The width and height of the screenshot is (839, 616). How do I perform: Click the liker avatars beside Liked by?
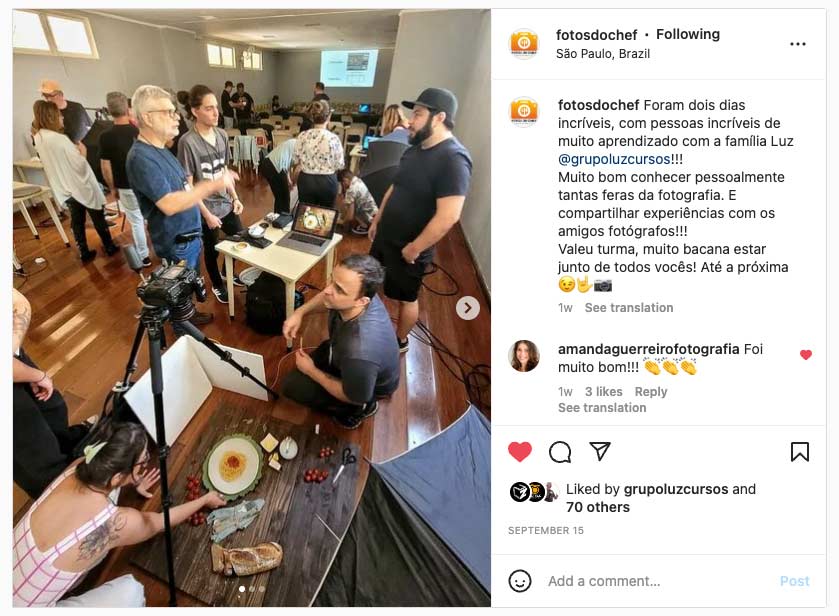(x=533, y=492)
